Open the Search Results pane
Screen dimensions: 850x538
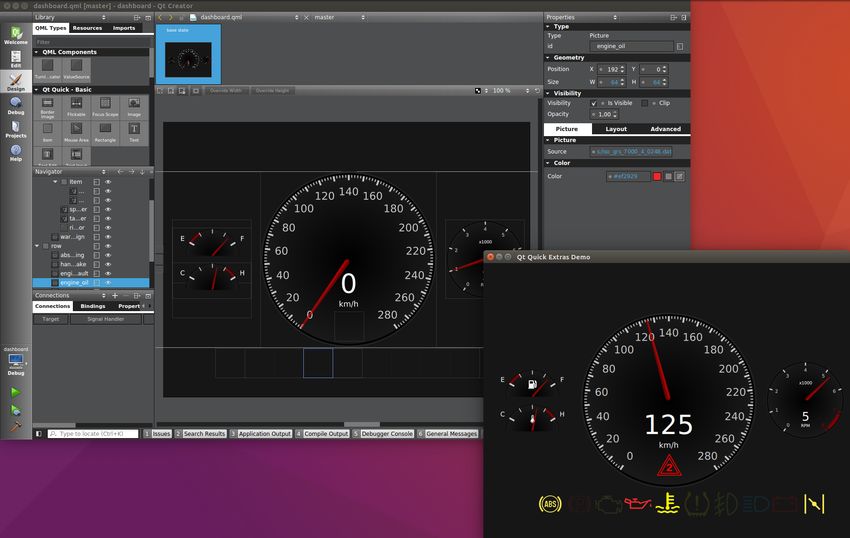200,434
